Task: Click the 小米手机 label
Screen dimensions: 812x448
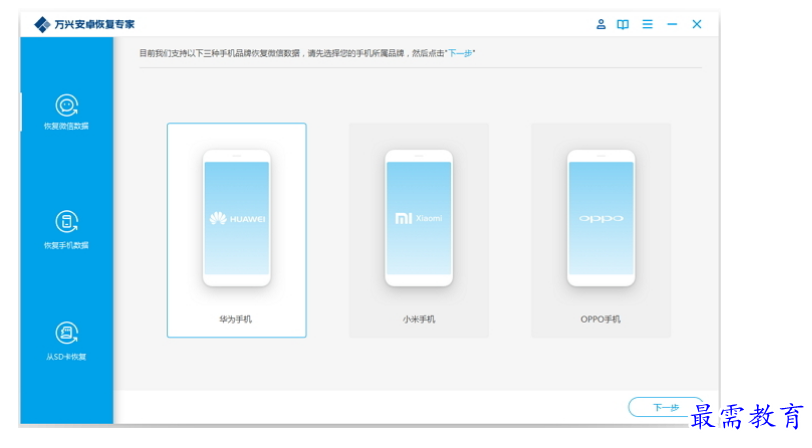Action: coord(419,319)
